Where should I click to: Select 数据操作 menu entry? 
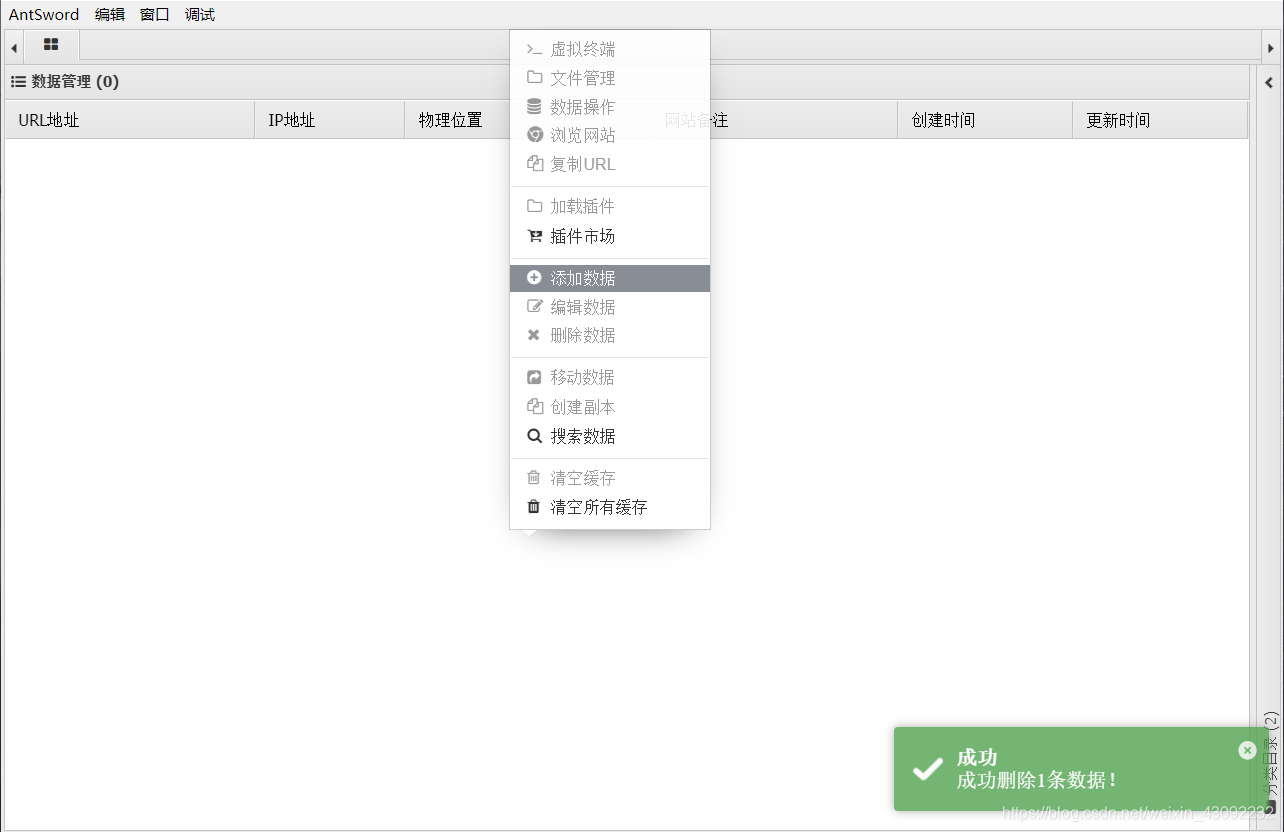pos(610,107)
